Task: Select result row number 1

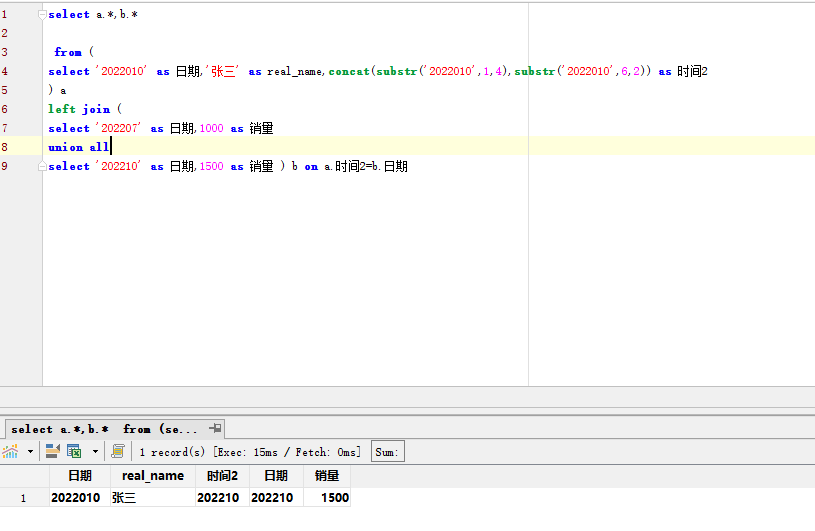Action: coord(24,497)
